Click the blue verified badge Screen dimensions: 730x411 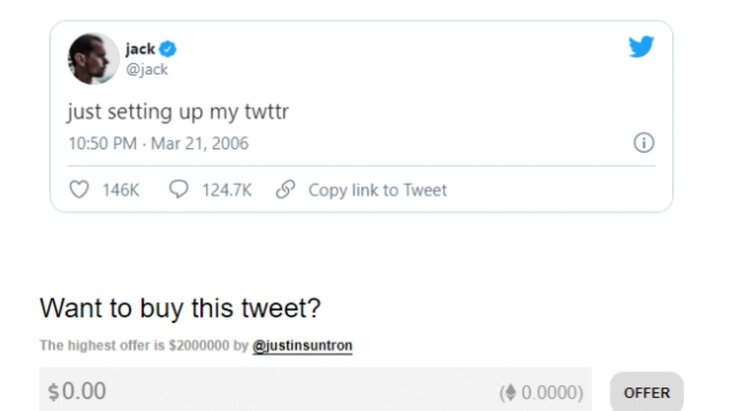coord(170,49)
